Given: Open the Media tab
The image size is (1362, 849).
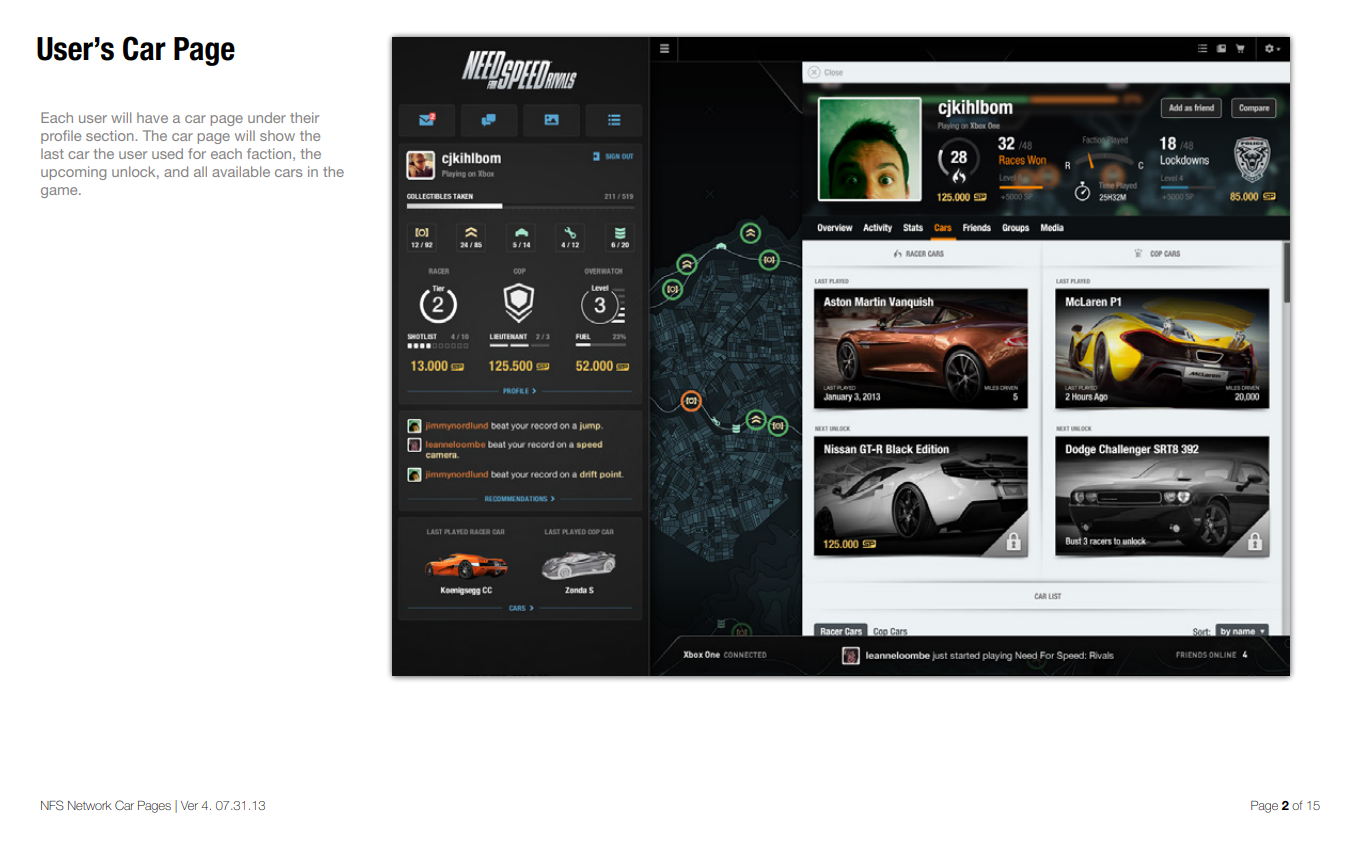Looking at the screenshot, I should click(x=1051, y=228).
